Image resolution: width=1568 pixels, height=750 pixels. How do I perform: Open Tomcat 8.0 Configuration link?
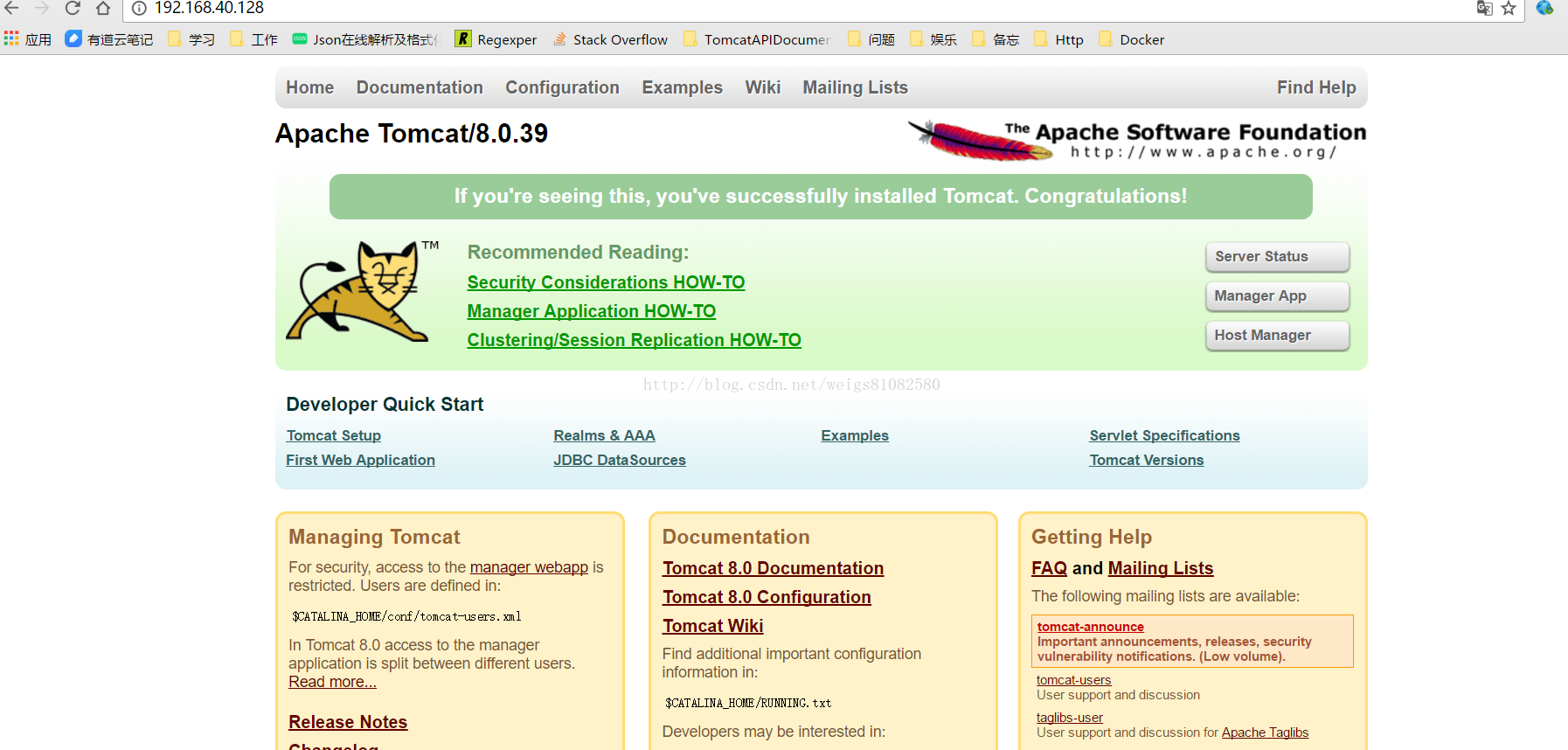pyautogui.click(x=767, y=597)
